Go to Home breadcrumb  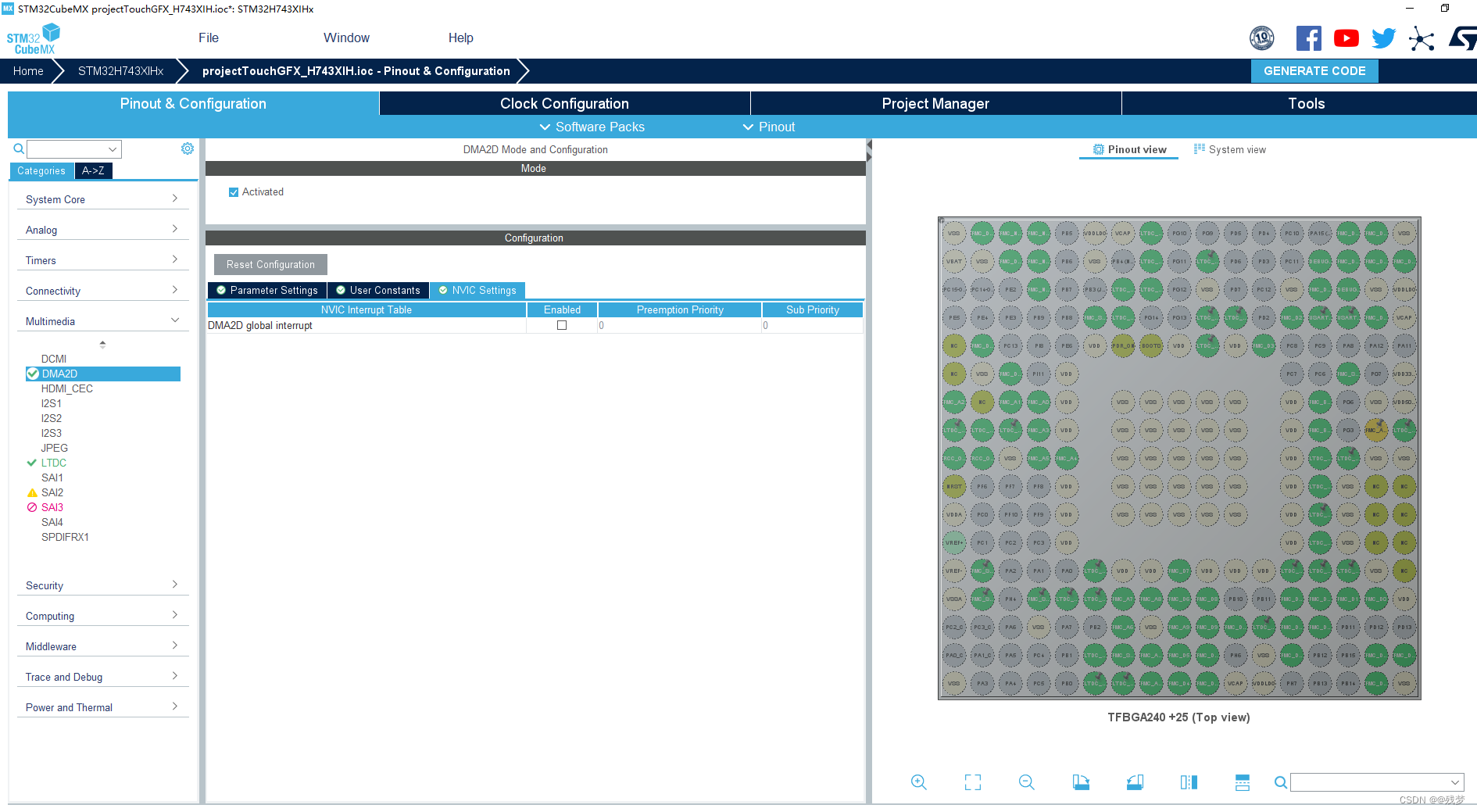point(28,70)
